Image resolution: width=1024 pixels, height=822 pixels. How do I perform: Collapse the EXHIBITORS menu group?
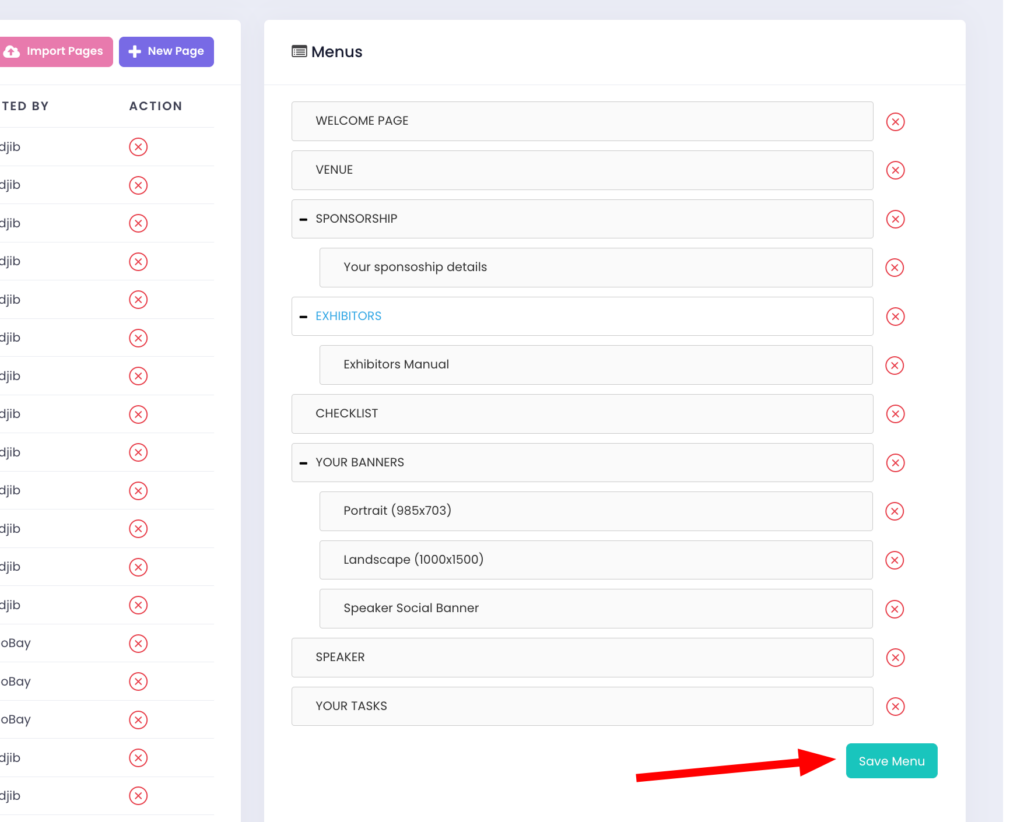tap(304, 316)
